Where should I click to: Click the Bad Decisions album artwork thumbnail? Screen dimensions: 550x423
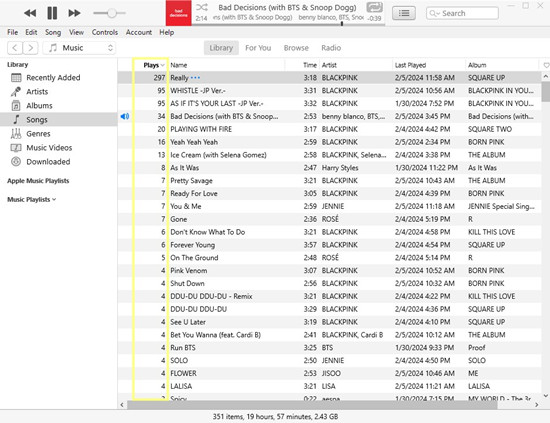click(179, 13)
